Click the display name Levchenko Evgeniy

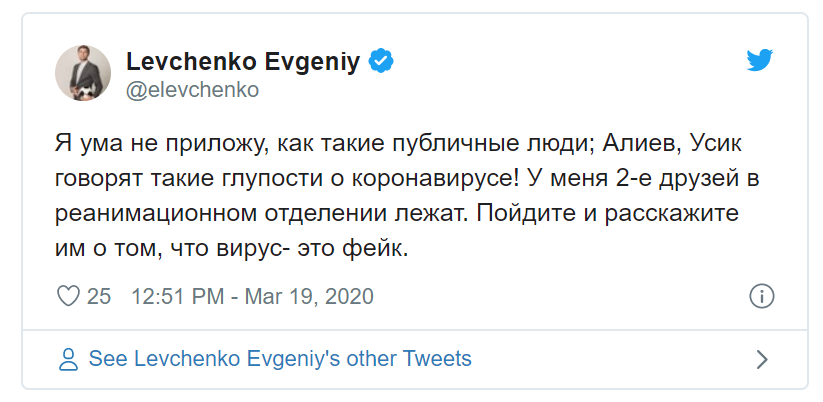[244, 62]
